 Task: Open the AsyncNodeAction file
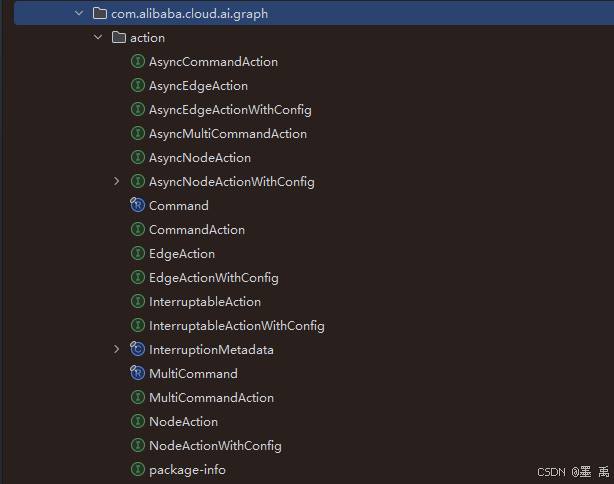(x=200, y=158)
